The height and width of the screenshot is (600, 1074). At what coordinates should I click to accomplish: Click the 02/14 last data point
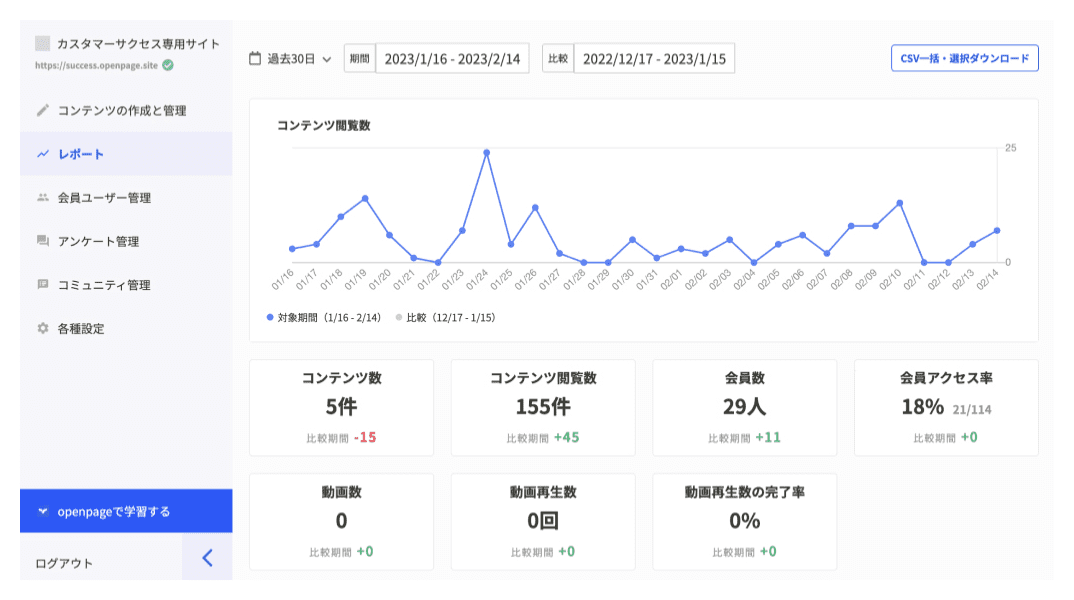[x=997, y=231]
